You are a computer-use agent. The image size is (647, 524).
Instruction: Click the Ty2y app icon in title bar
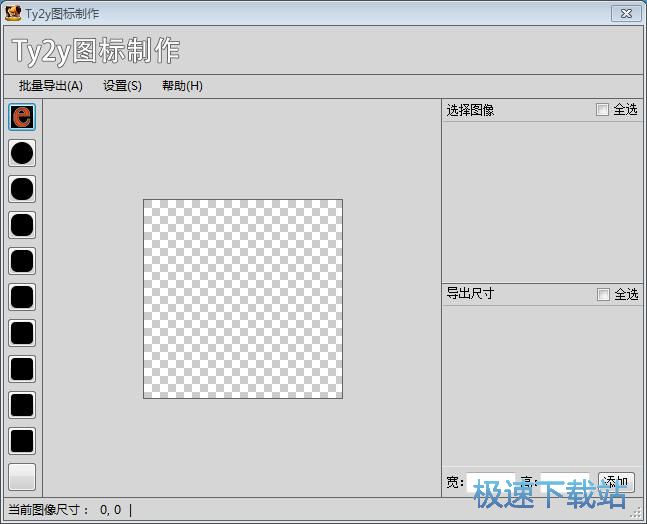pos(13,13)
